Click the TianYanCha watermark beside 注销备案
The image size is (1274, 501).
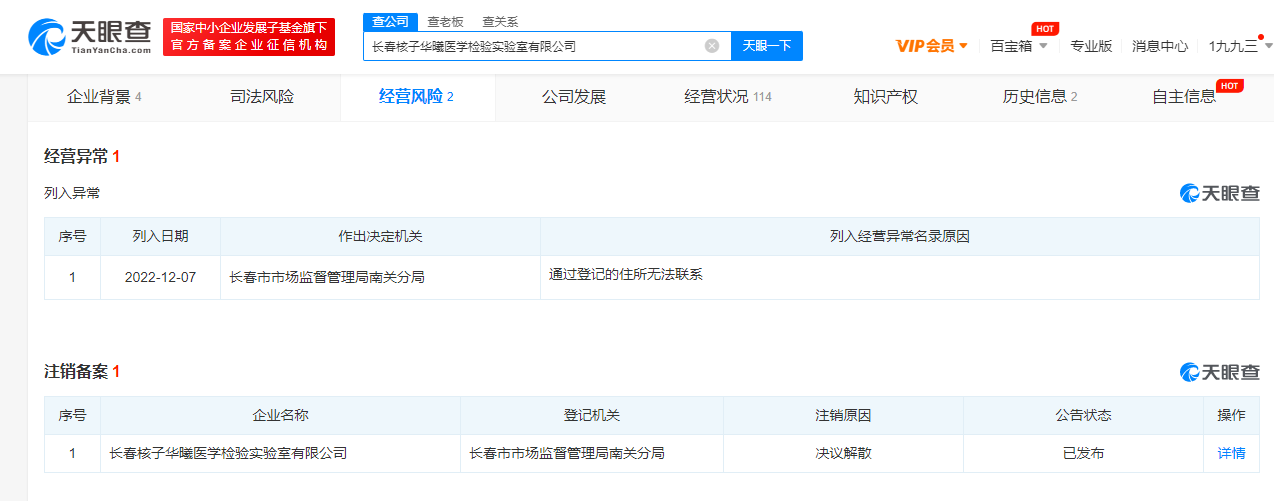tap(1220, 372)
